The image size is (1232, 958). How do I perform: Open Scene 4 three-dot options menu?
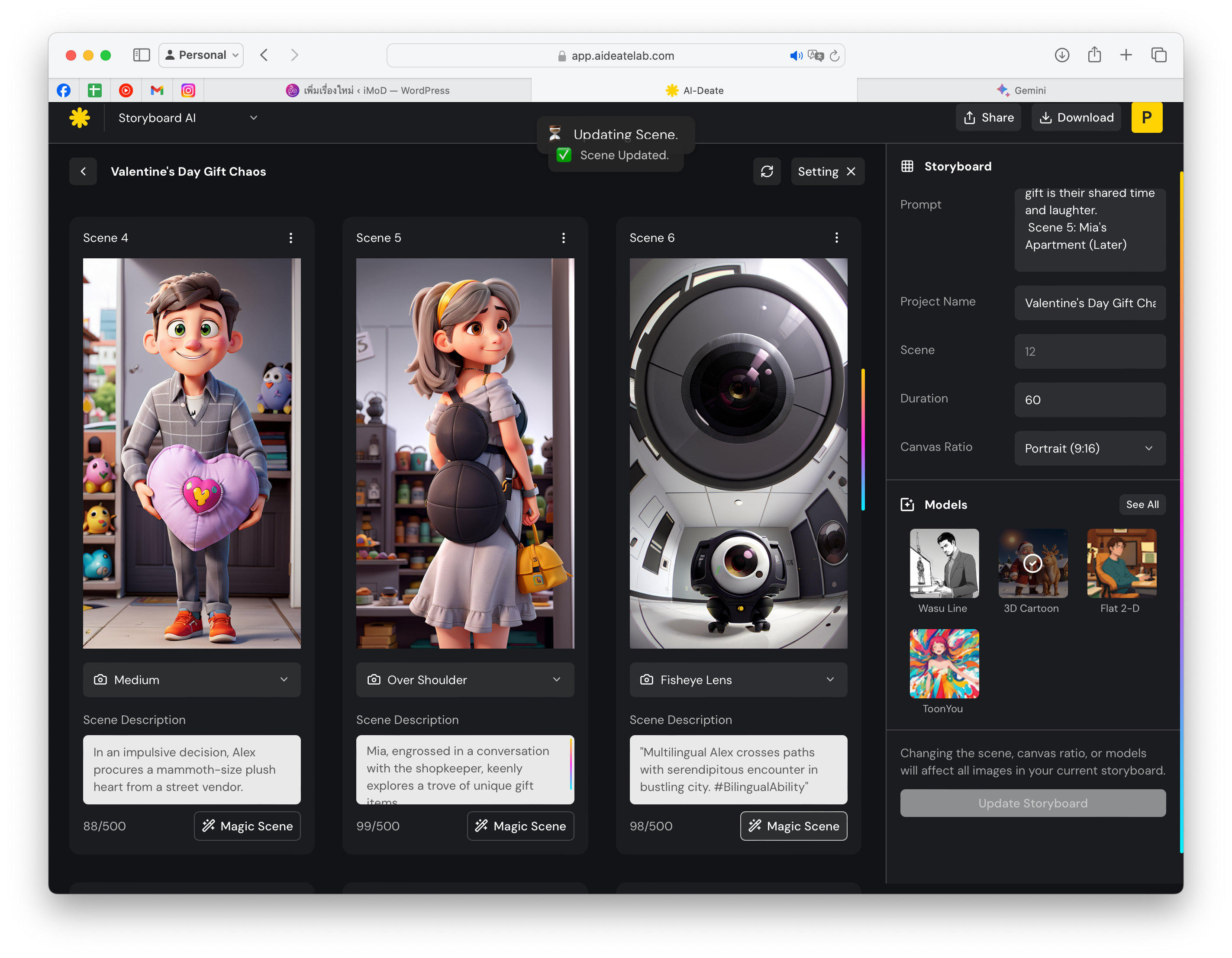(x=290, y=238)
